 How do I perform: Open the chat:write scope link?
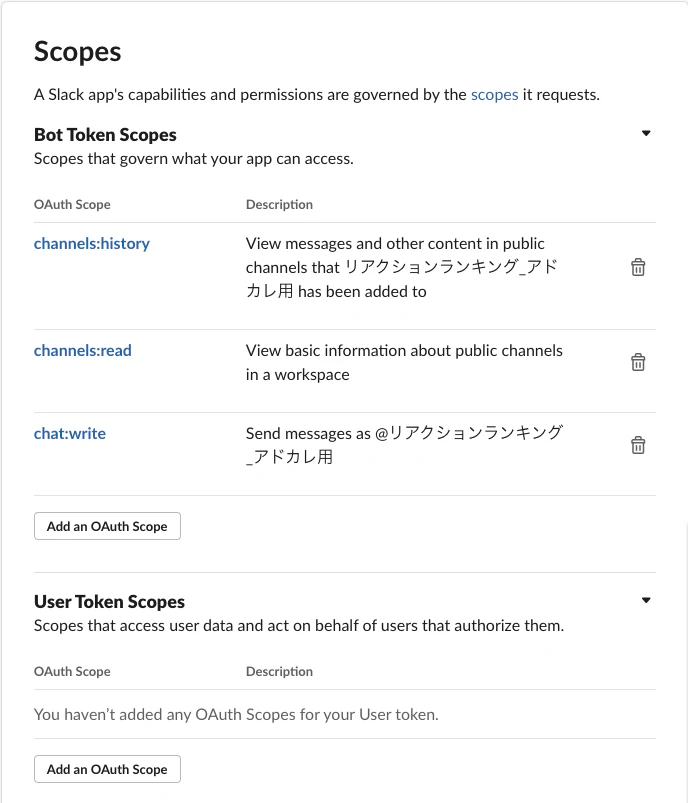pos(70,433)
